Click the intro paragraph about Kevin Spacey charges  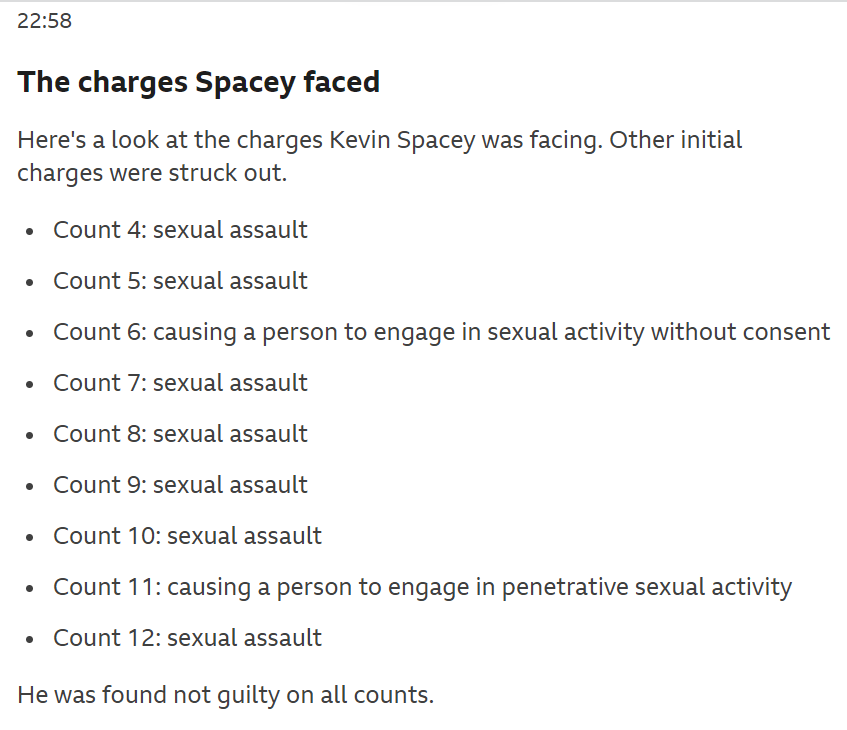(x=380, y=156)
